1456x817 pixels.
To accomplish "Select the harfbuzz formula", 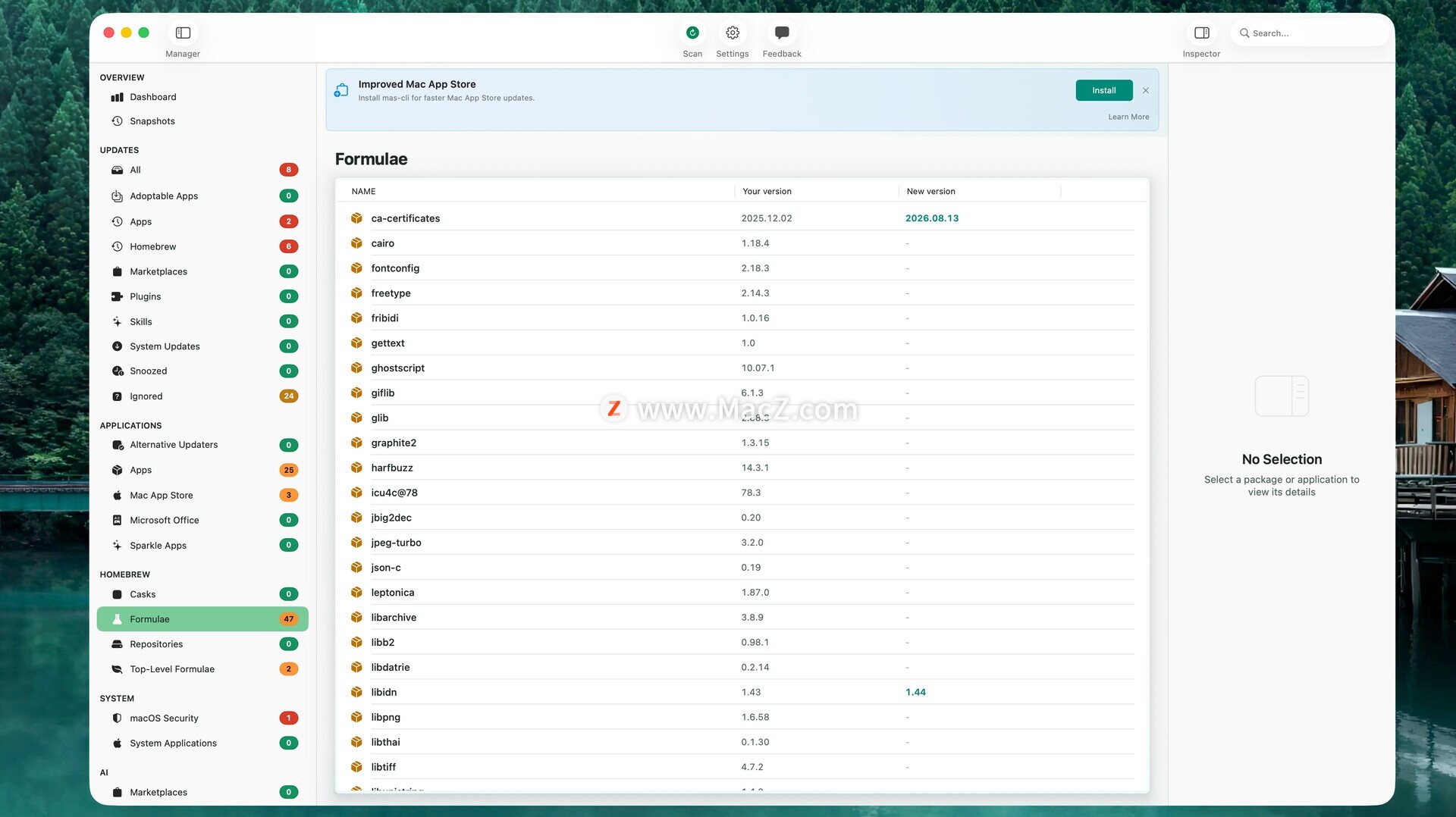I will click(742, 468).
